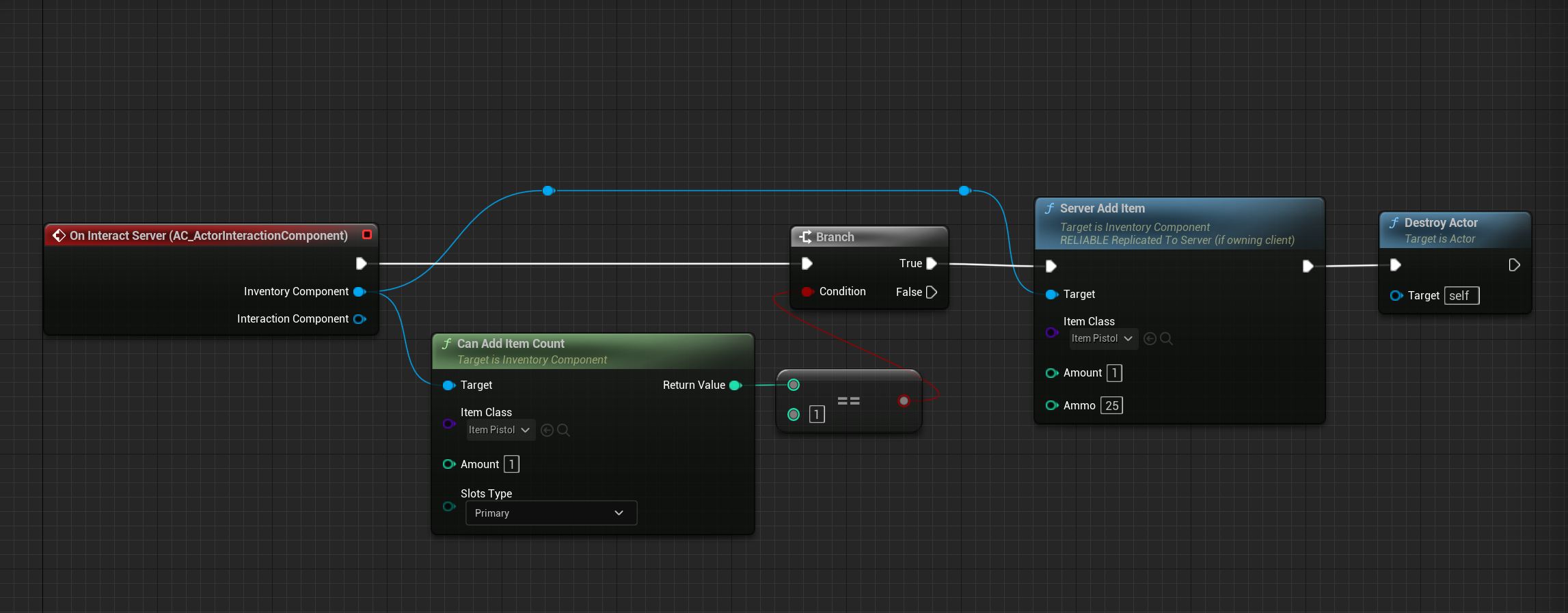Click the Interaction Component output pin

360,319
